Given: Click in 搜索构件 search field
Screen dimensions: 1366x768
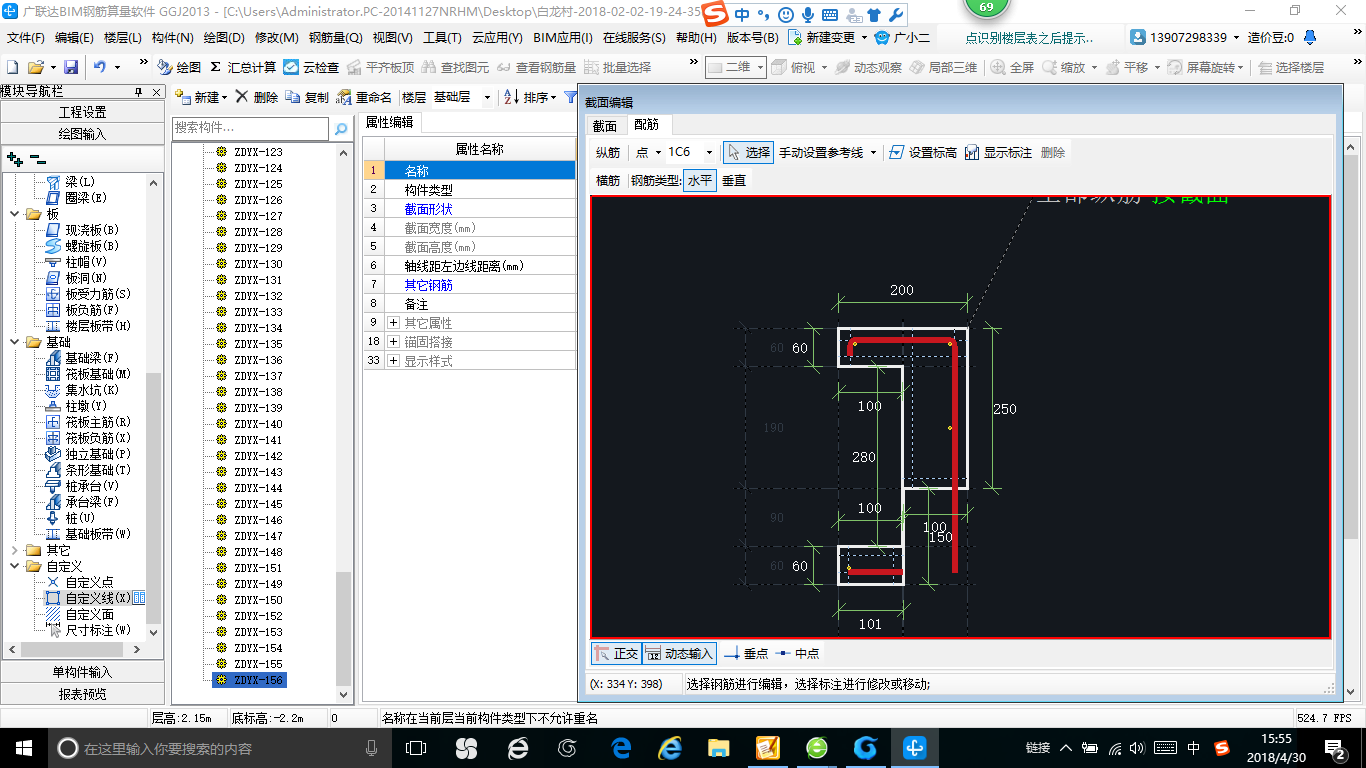Looking at the screenshot, I should (x=250, y=128).
